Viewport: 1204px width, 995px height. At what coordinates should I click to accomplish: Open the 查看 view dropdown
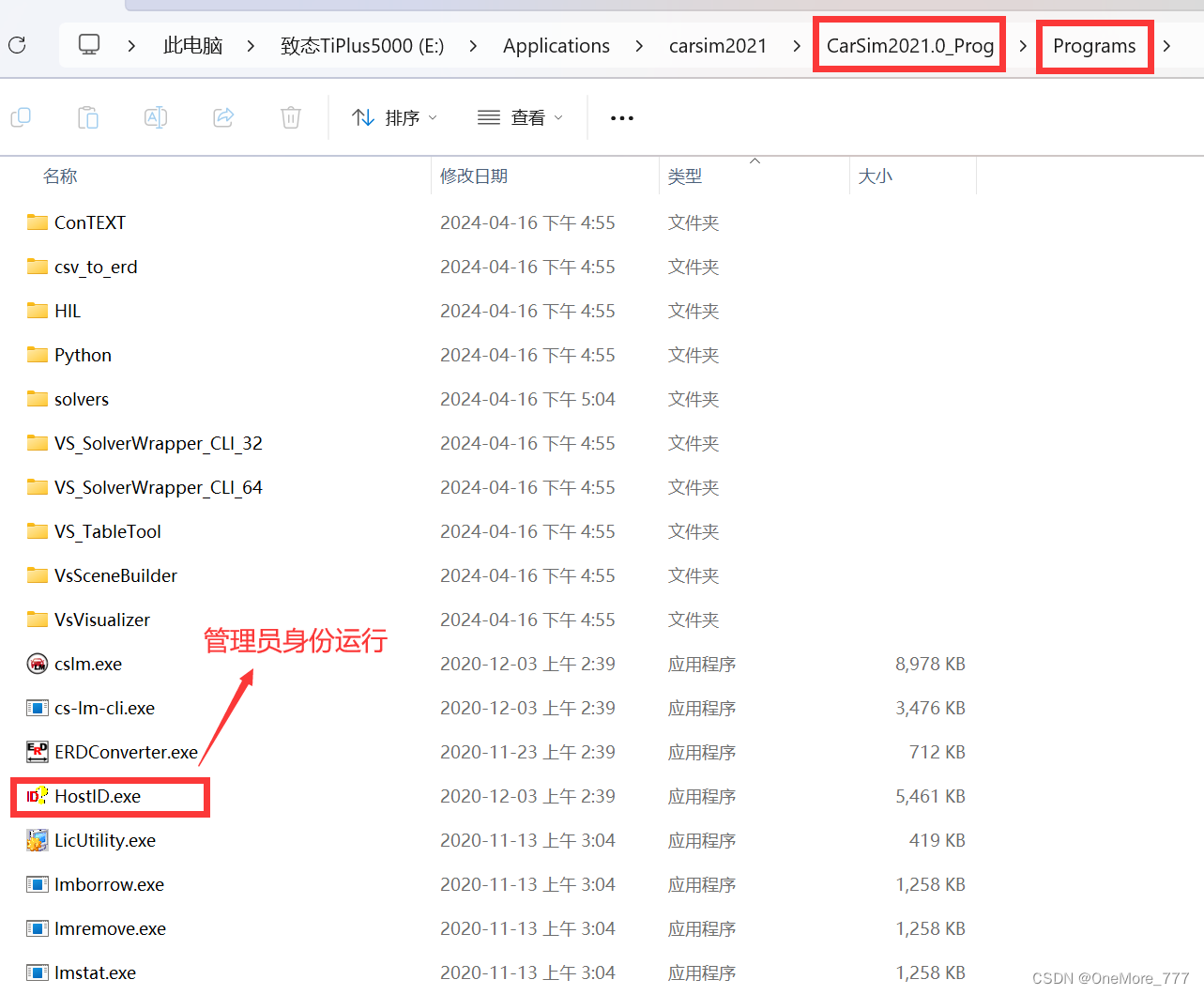(x=520, y=117)
